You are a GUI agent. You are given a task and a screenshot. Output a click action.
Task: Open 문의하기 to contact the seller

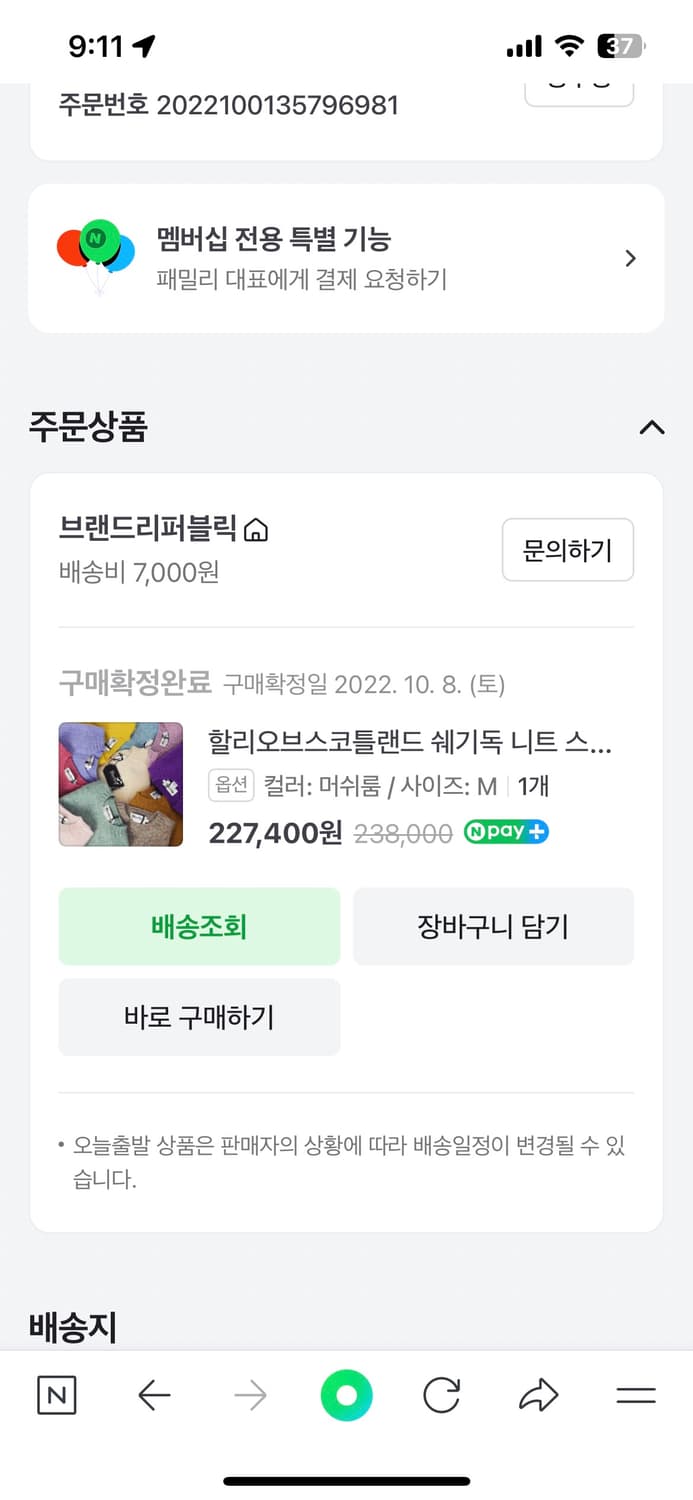point(567,550)
